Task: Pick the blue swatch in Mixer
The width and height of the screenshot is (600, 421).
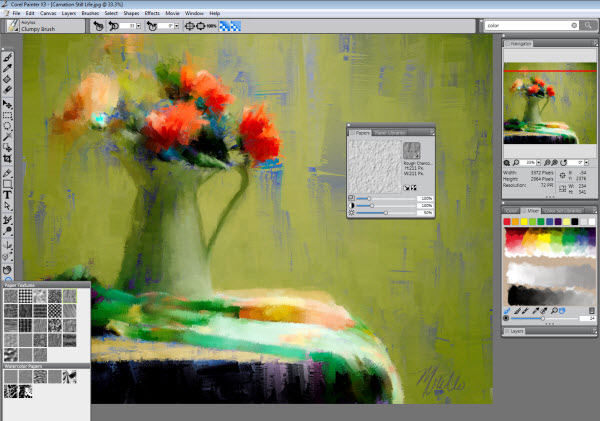Action: 549,222
